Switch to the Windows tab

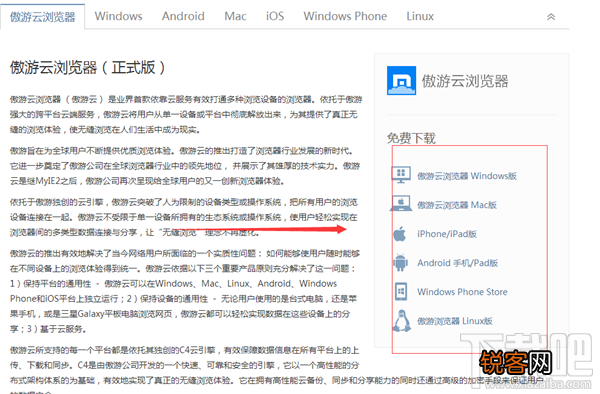click(119, 16)
